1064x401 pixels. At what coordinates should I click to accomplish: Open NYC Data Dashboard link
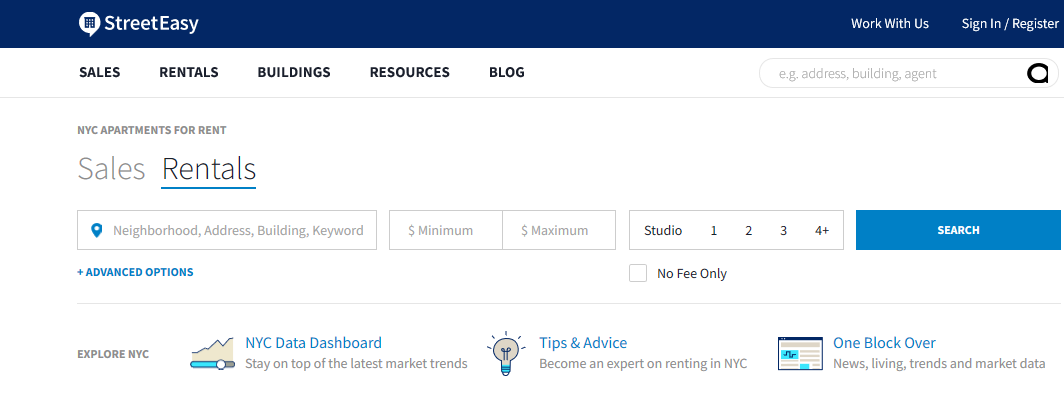314,343
